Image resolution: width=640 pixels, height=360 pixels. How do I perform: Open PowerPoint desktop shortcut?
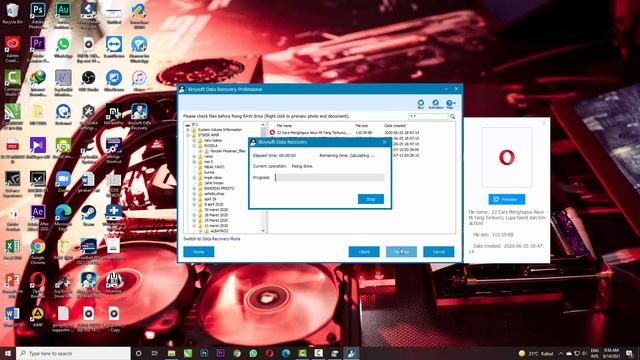tap(12, 285)
